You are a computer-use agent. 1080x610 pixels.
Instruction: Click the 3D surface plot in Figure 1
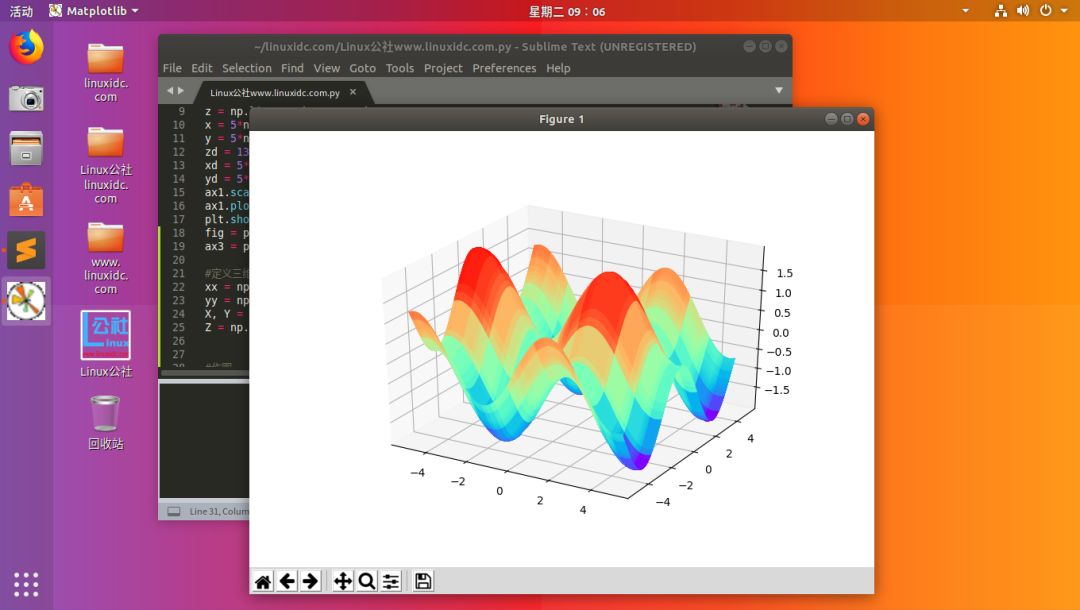click(572, 358)
